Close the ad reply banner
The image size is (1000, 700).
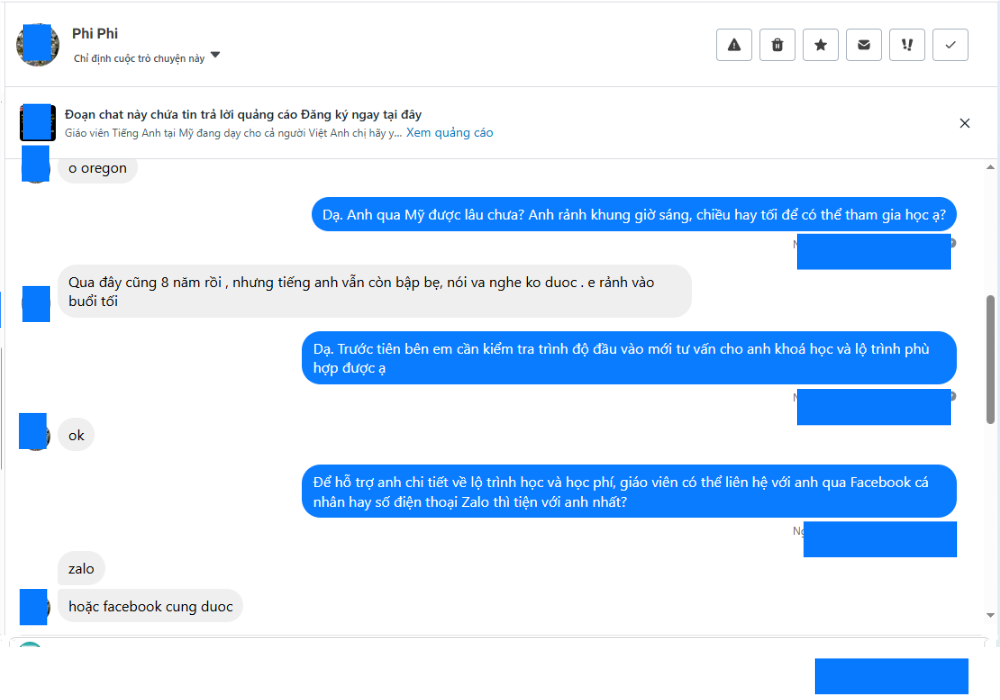pyautogui.click(x=964, y=123)
